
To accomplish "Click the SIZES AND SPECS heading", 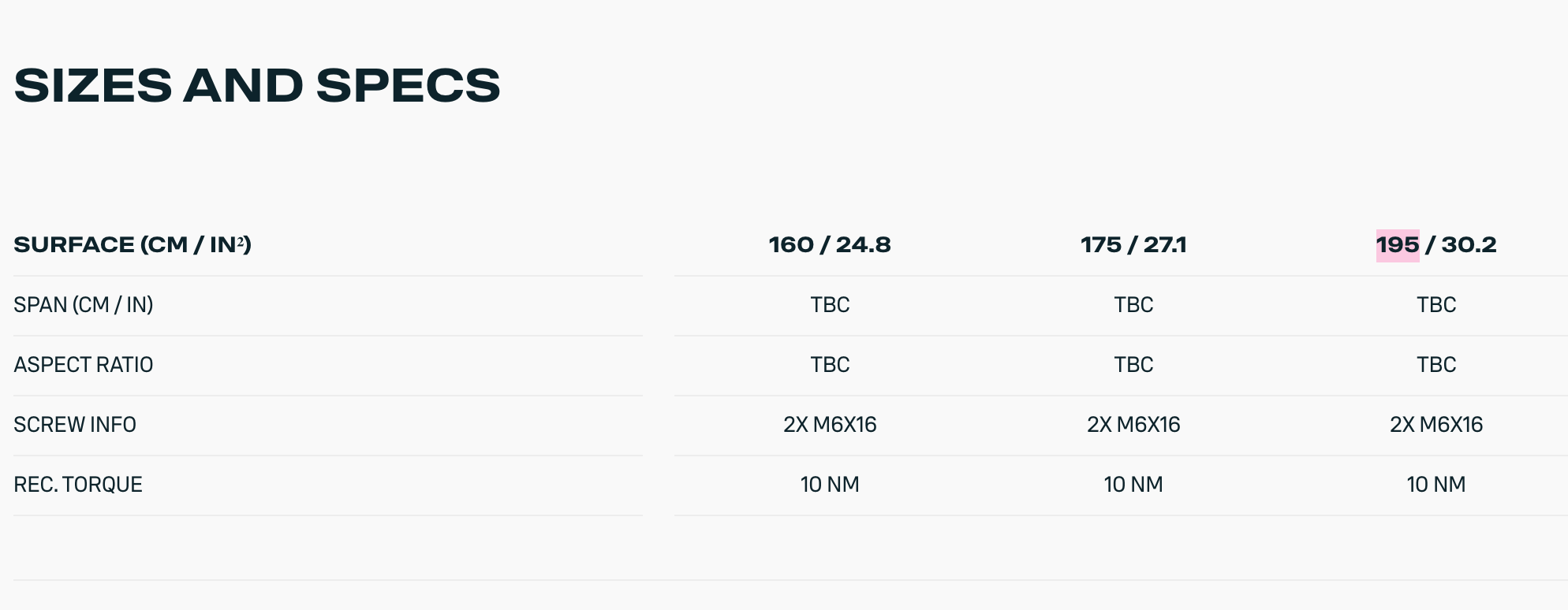I will (257, 85).
